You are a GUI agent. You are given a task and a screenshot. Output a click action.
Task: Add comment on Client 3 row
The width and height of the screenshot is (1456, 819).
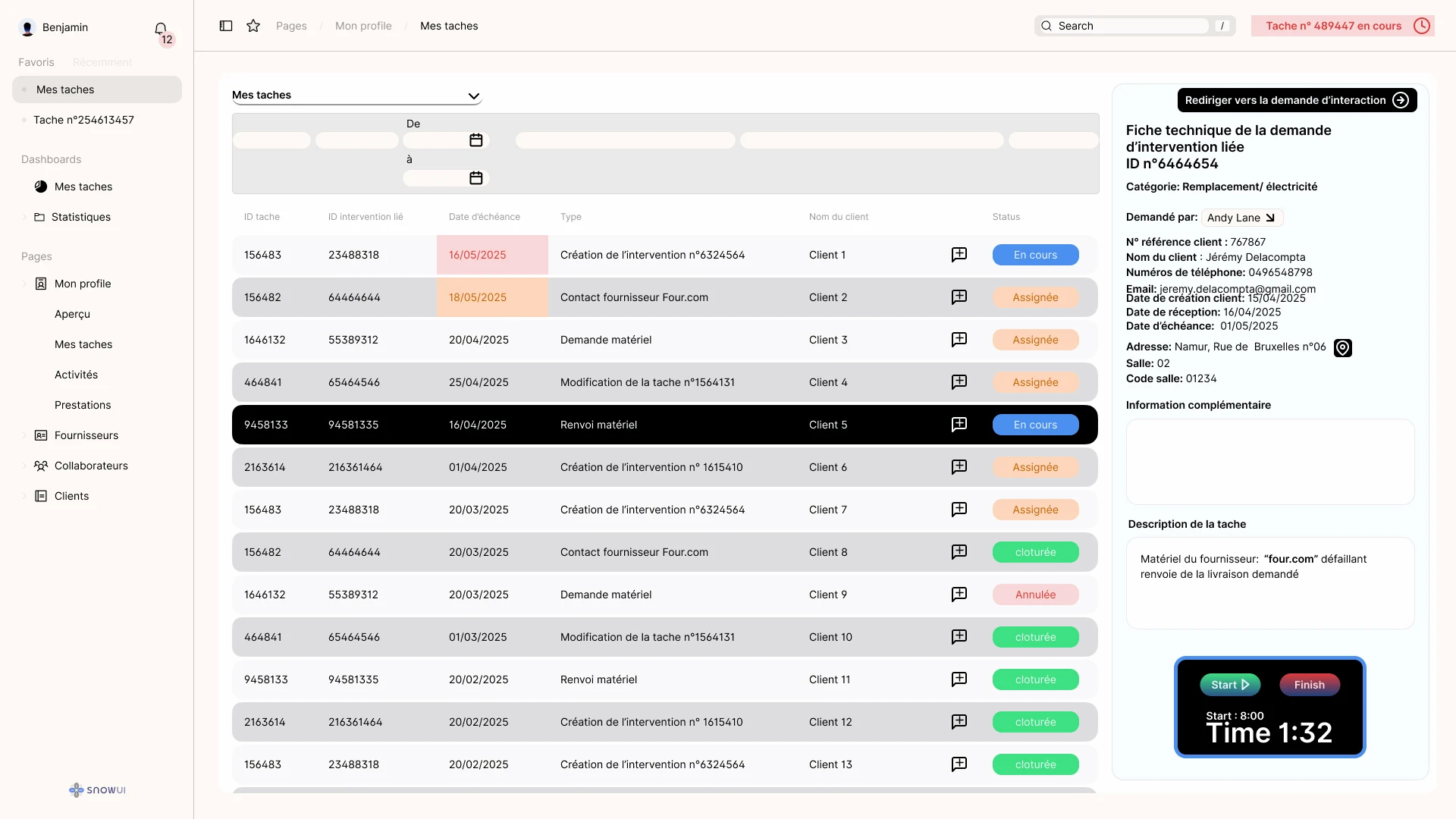(x=959, y=340)
